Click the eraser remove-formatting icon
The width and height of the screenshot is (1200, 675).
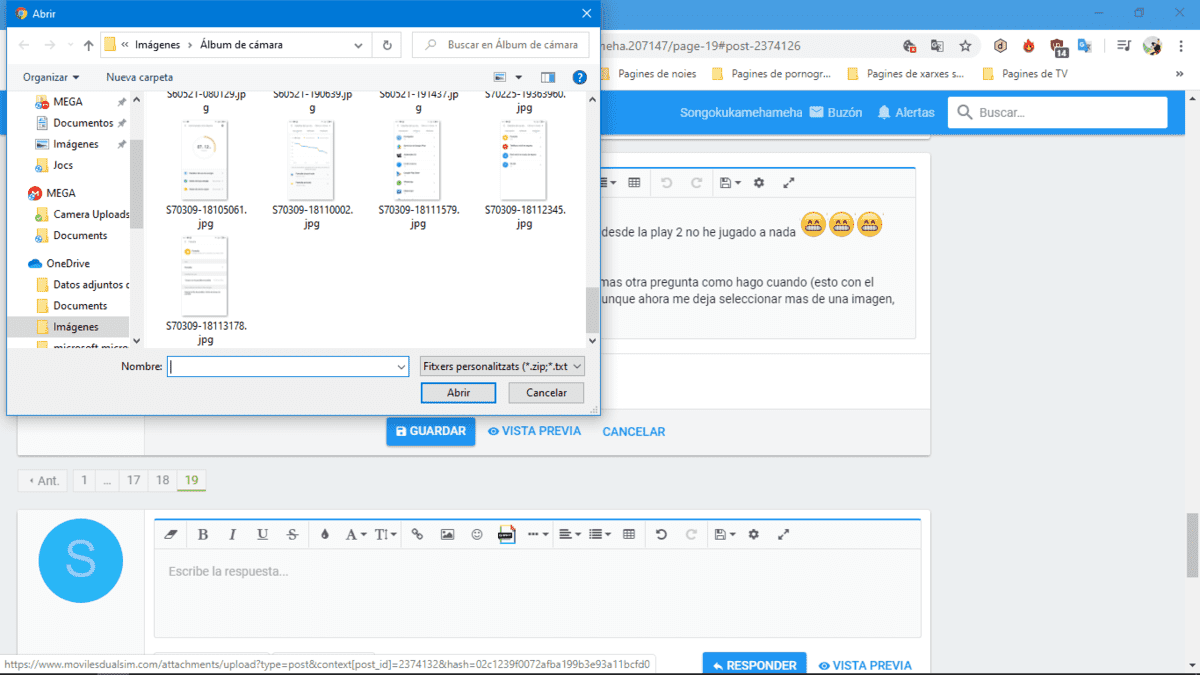coord(170,535)
